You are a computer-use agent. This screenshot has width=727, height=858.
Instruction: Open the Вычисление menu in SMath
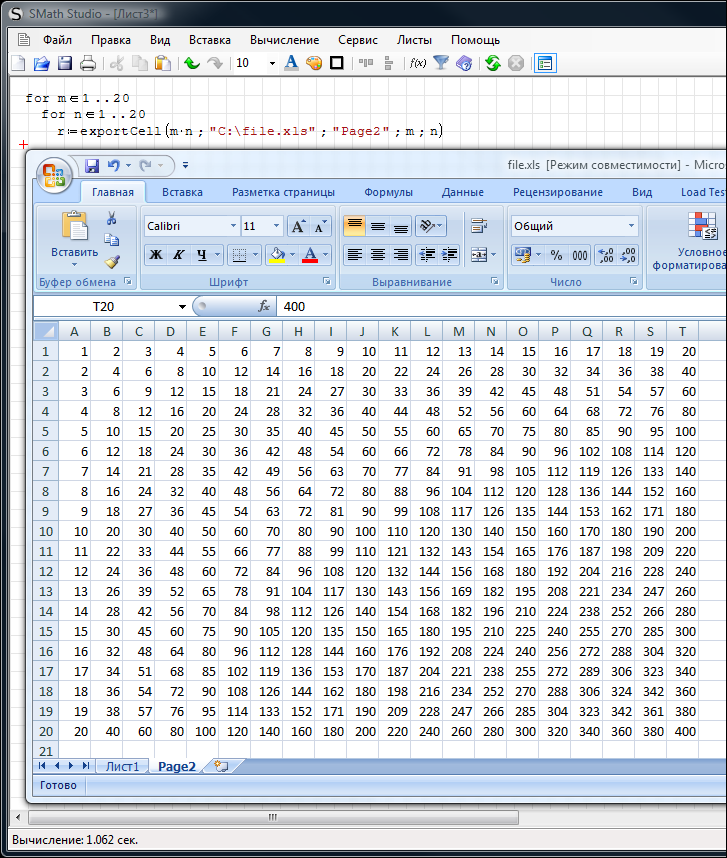click(x=284, y=40)
